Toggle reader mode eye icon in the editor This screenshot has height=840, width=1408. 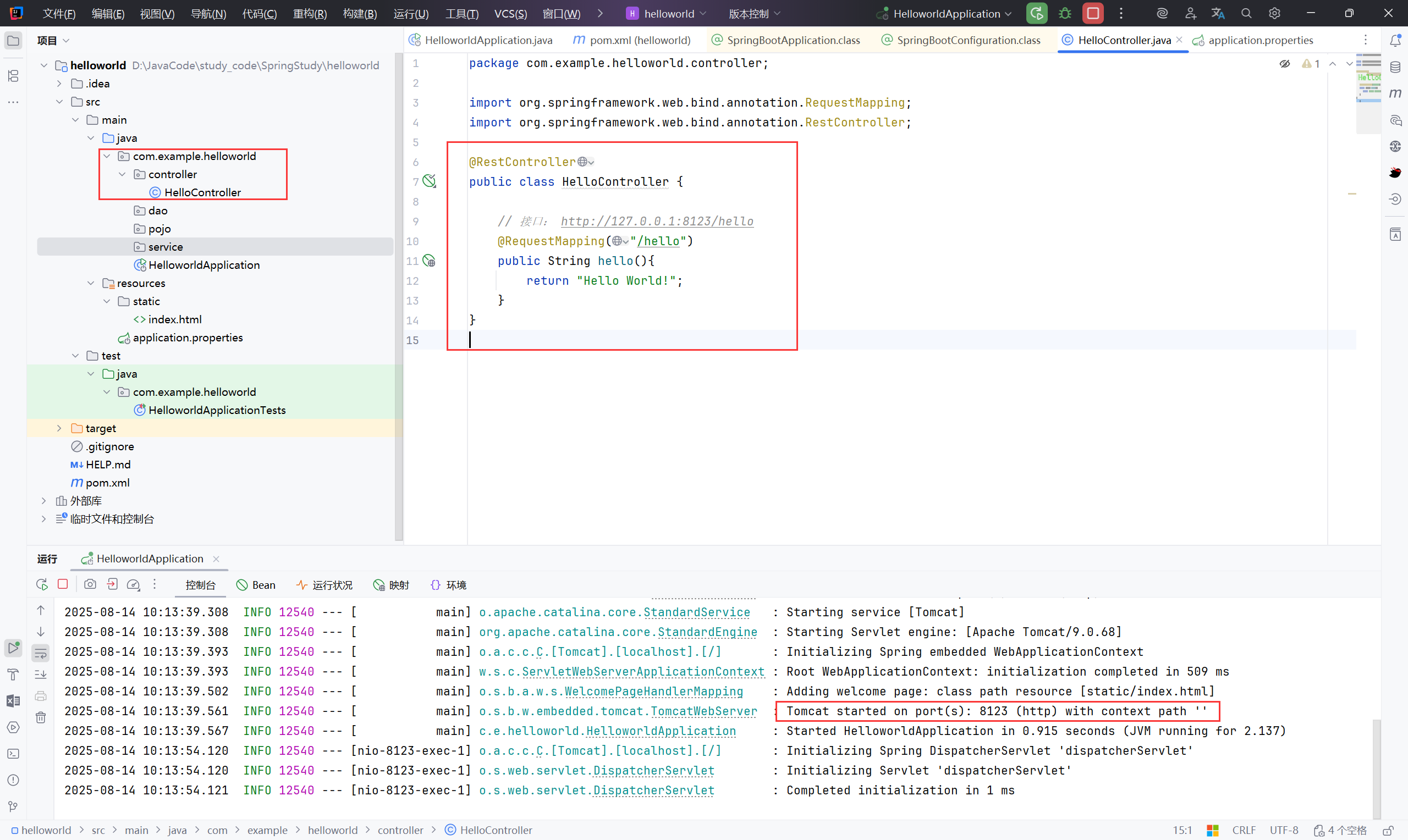click(1285, 64)
